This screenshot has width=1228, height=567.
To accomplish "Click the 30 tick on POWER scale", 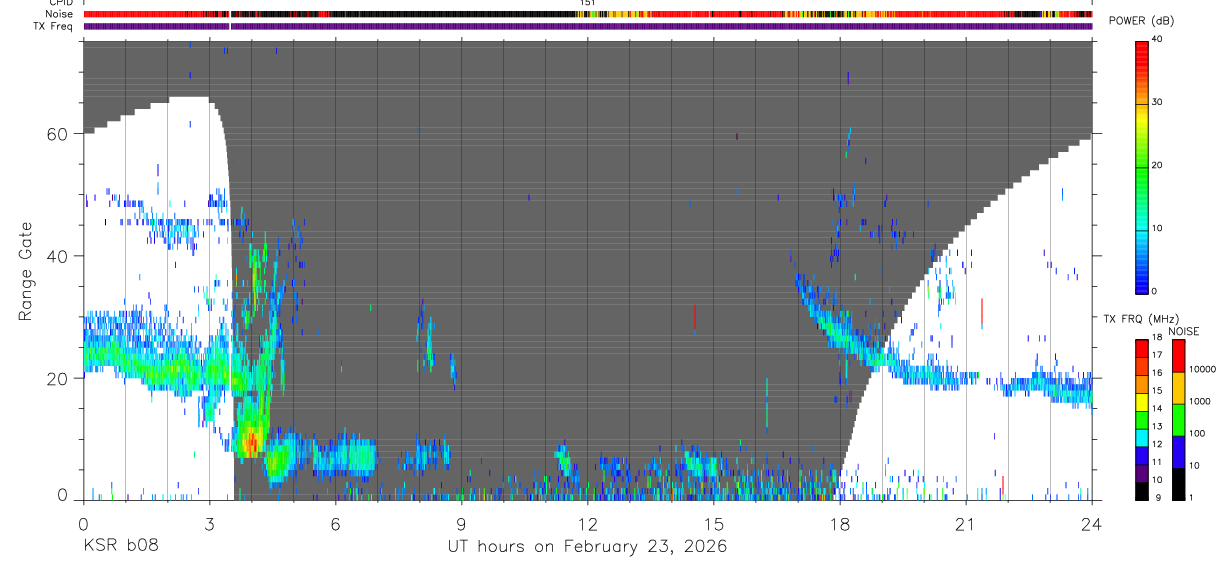I will tap(1157, 102).
